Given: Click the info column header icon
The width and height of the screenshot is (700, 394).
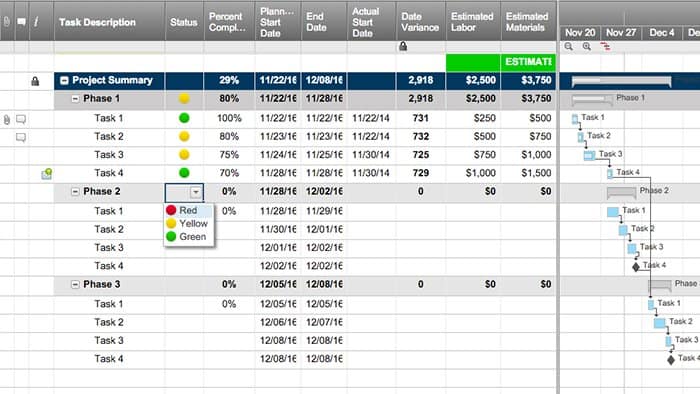Looking at the screenshot, I should point(36,21).
